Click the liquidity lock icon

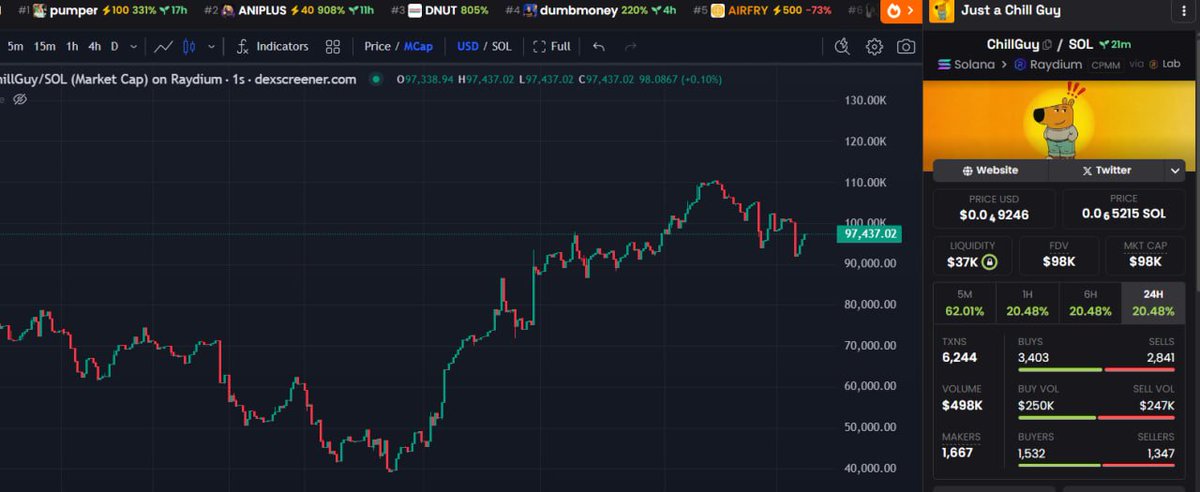pyautogui.click(x=989, y=262)
